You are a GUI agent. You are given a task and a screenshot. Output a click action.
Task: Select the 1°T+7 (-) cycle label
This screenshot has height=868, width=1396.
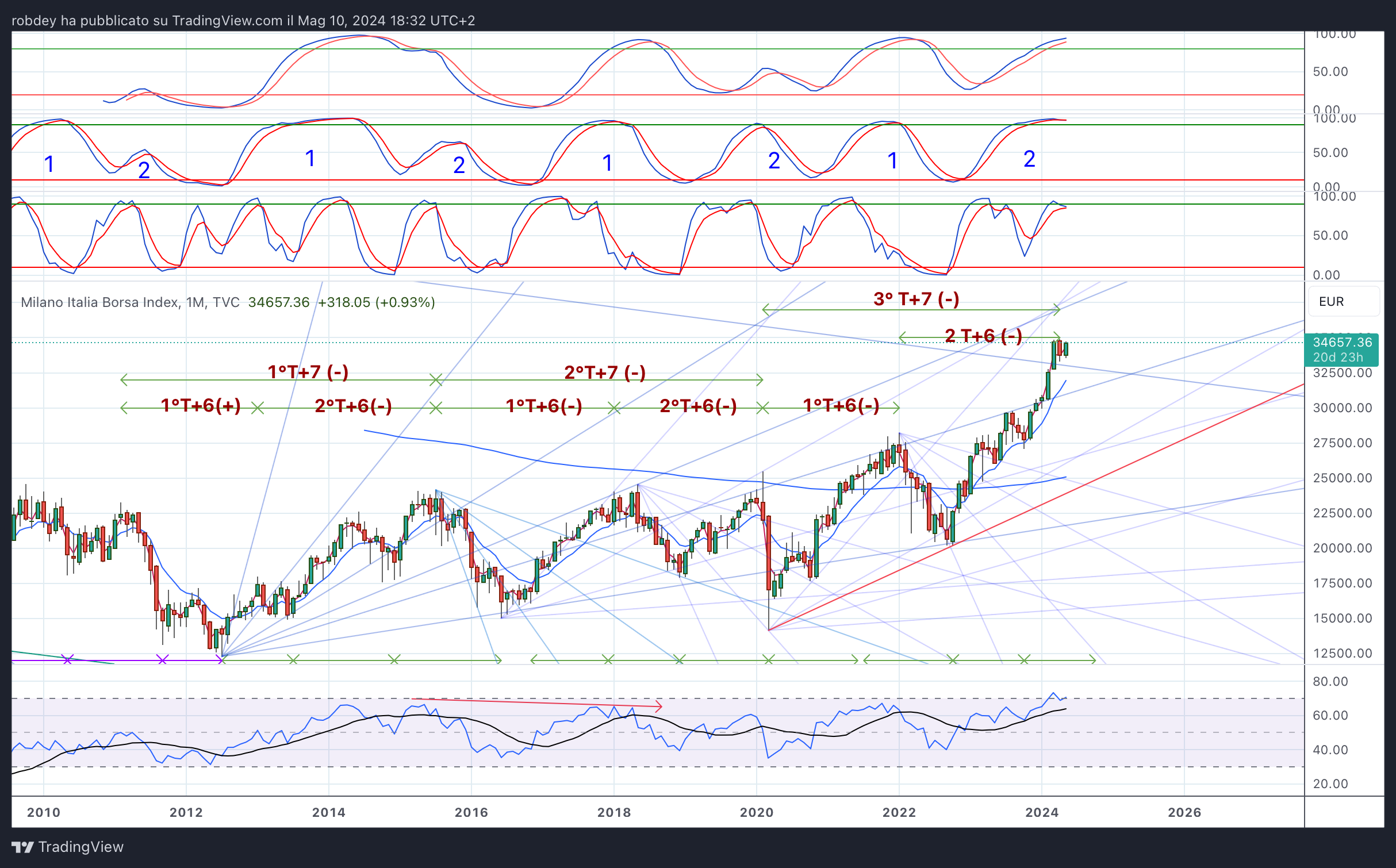point(308,372)
